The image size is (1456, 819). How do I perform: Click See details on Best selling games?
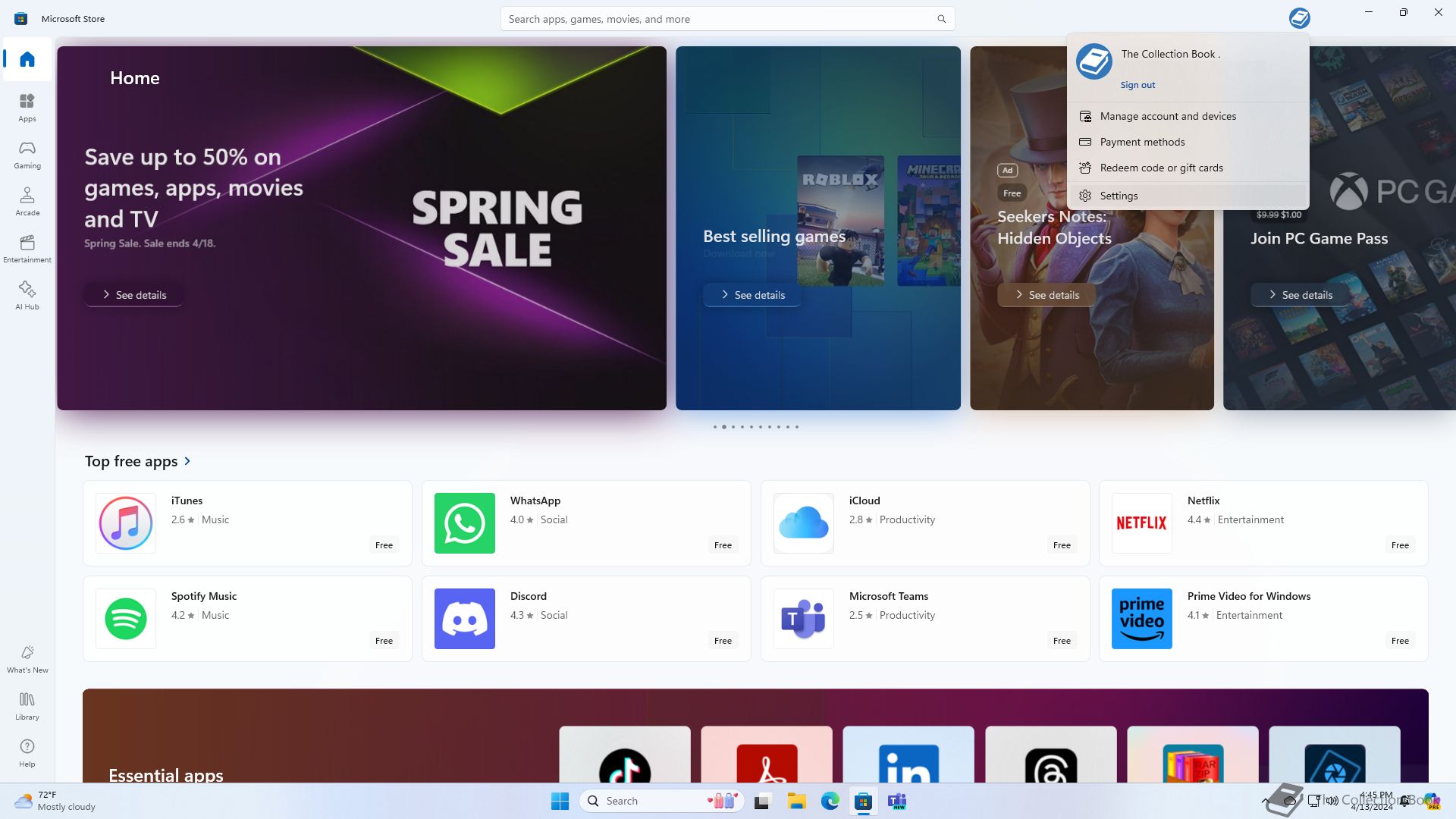click(x=752, y=295)
